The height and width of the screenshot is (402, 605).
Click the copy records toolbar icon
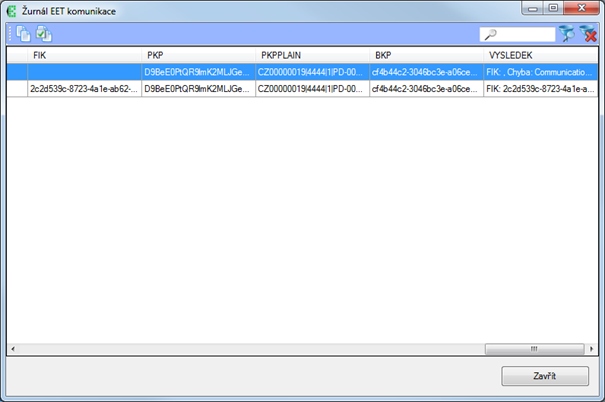point(24,34)
